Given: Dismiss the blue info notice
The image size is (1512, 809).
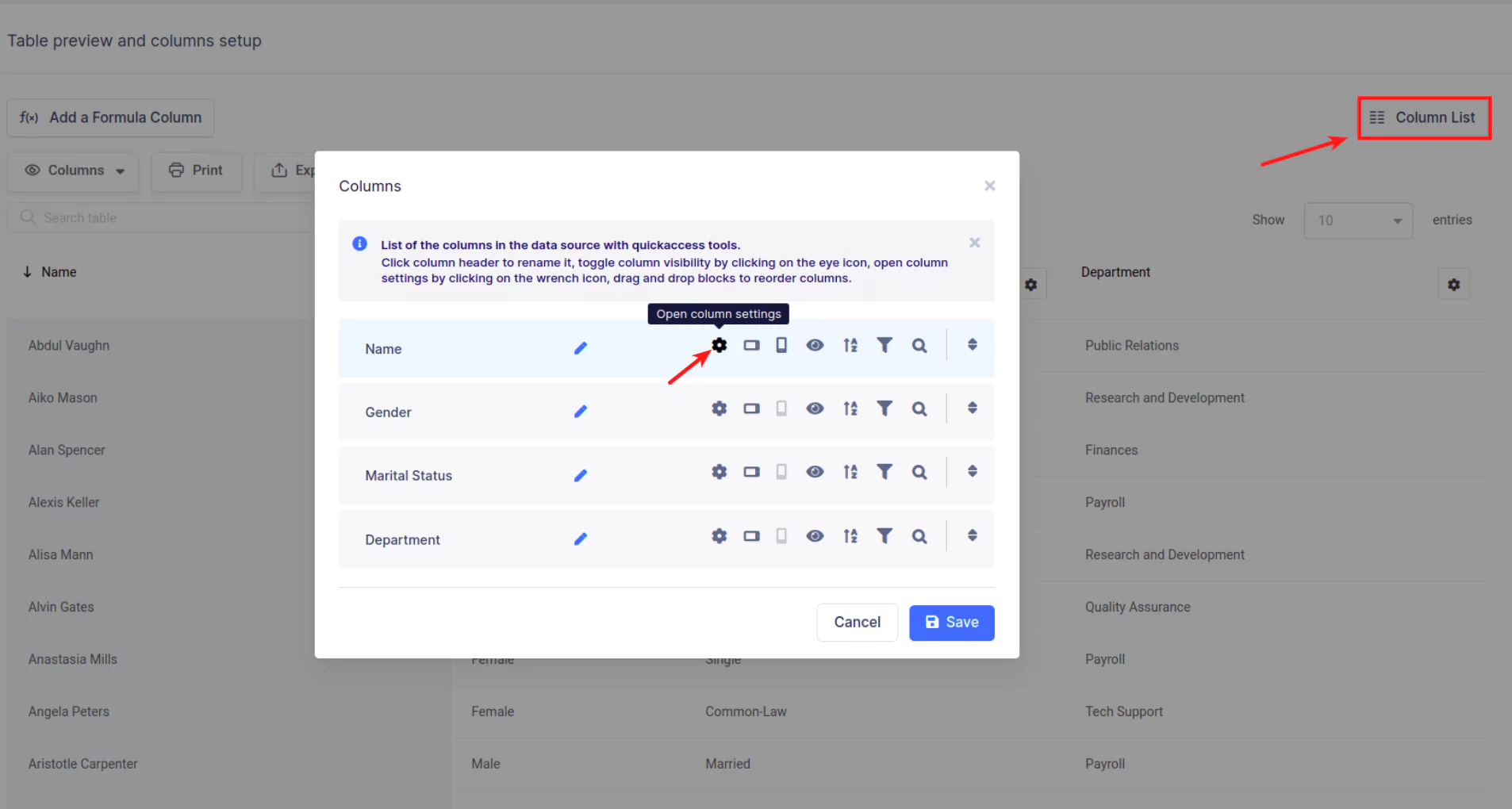Looking at the screenshot, I should click(x=974, y=243).
